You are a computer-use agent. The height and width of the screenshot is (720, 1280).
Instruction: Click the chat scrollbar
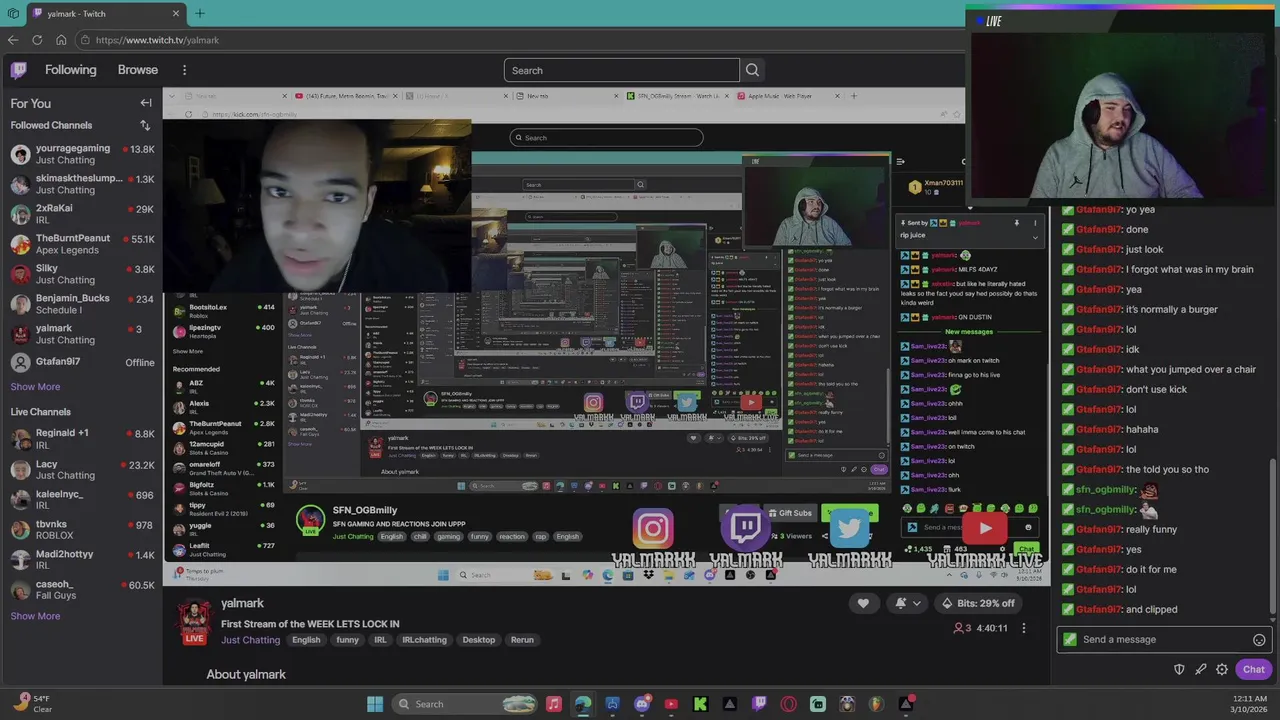1273,535
